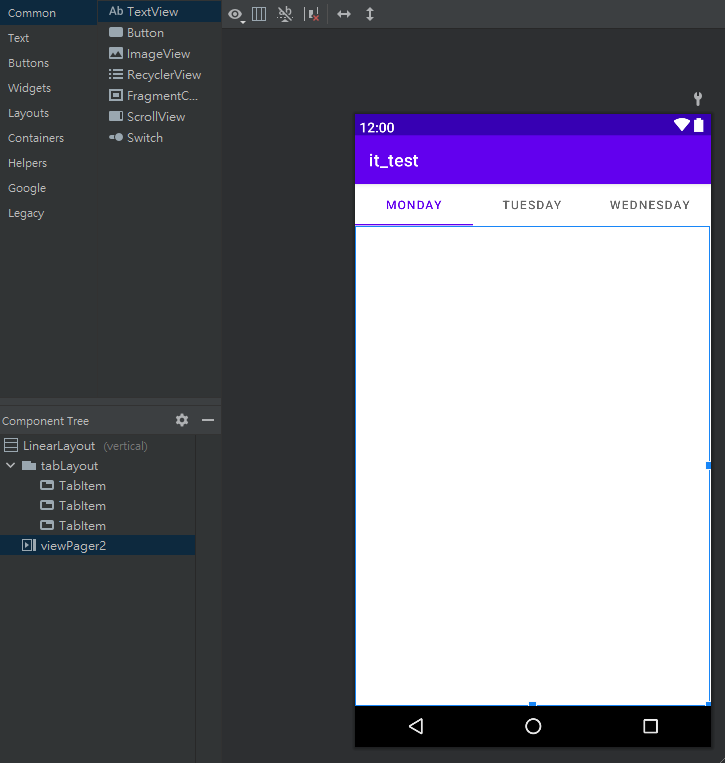The height and width of the screenshot is (763, 725).
Task: Select the Containers palette category
Action: pos(49,138)
